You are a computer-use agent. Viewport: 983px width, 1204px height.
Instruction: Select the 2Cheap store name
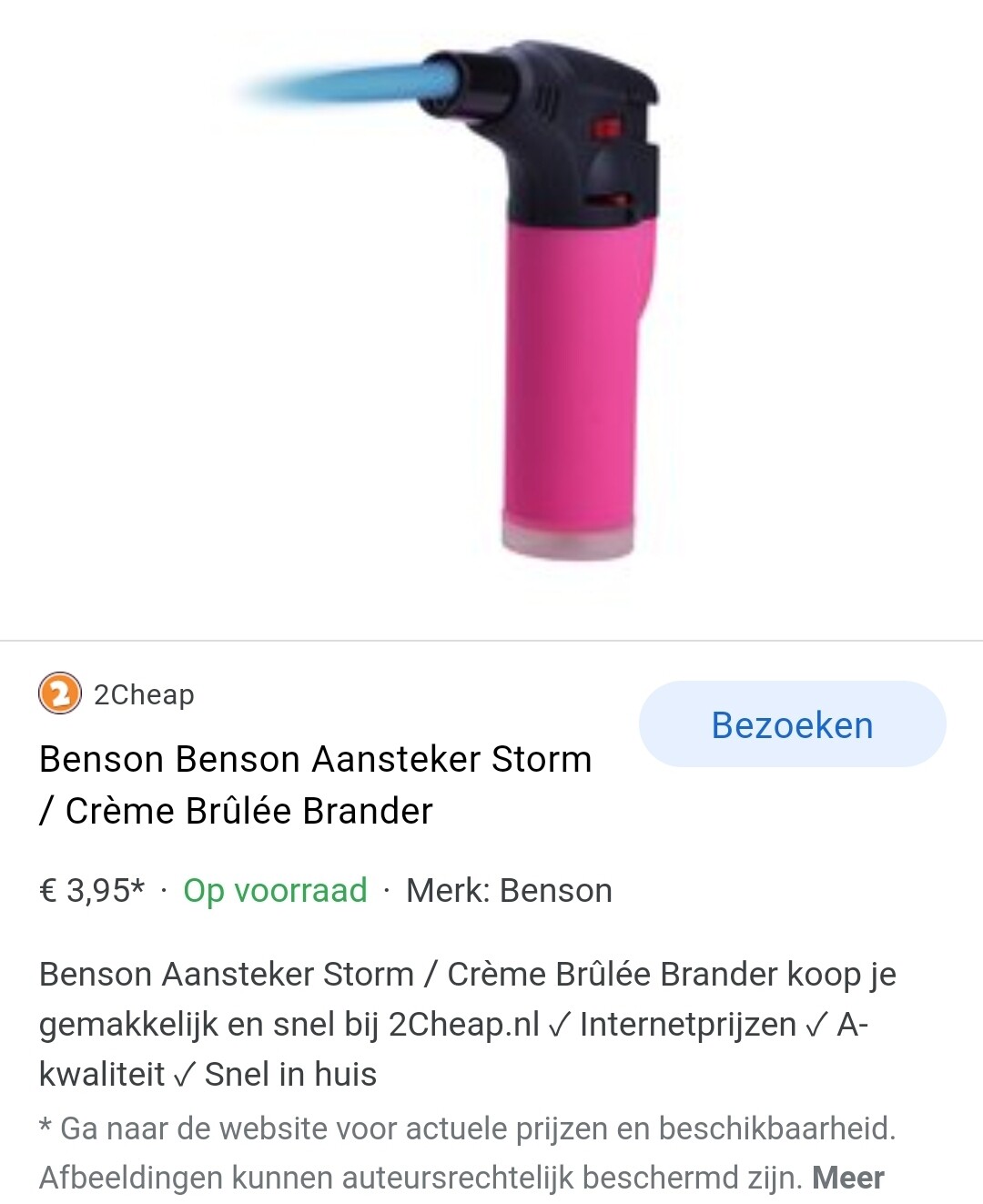point(144,694)
